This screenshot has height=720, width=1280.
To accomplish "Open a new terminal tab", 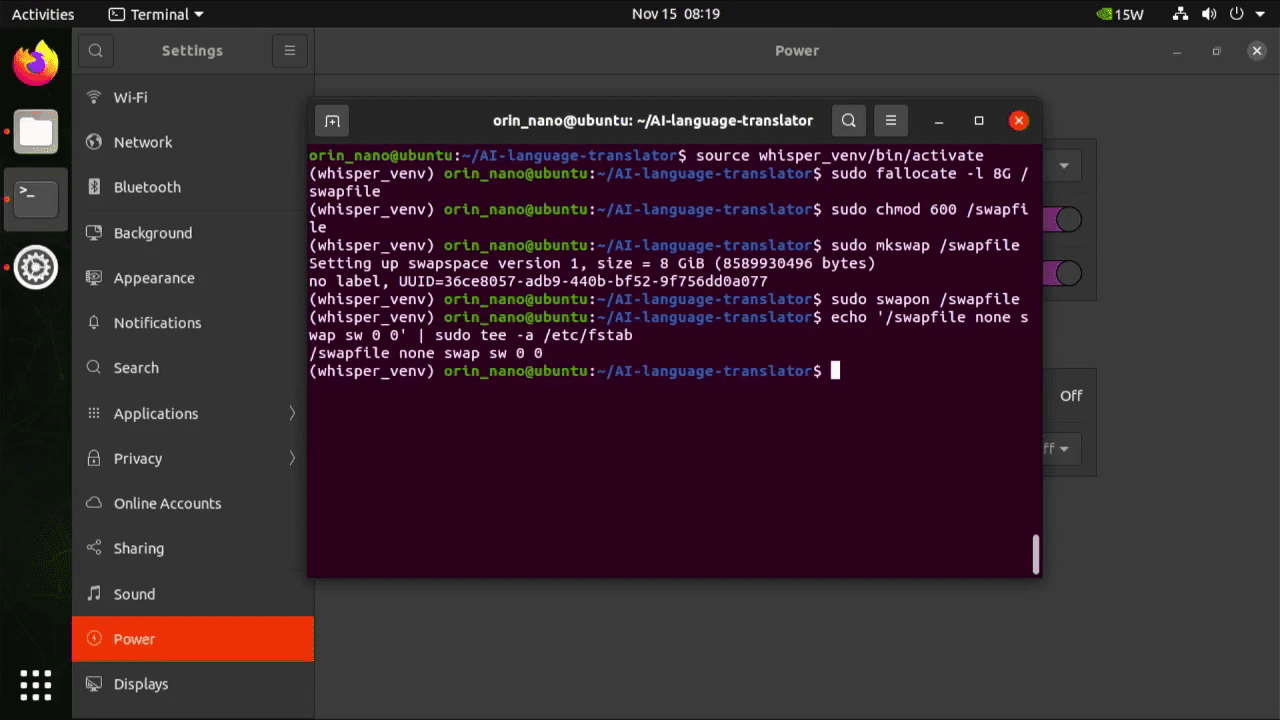I will click(331, 120).
